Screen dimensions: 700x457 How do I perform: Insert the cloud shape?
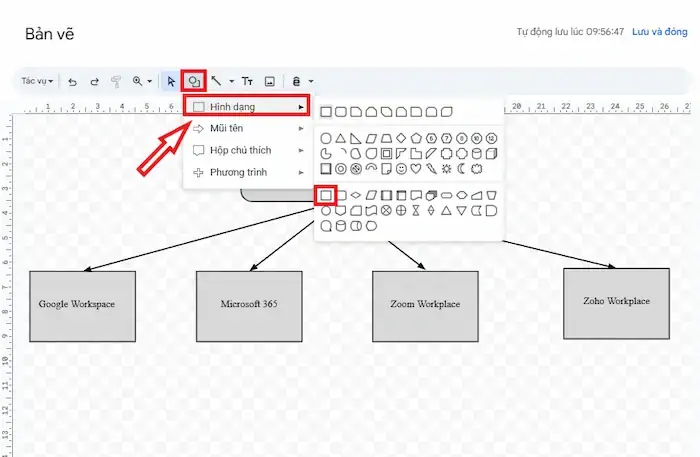click(x=476, y=169)
